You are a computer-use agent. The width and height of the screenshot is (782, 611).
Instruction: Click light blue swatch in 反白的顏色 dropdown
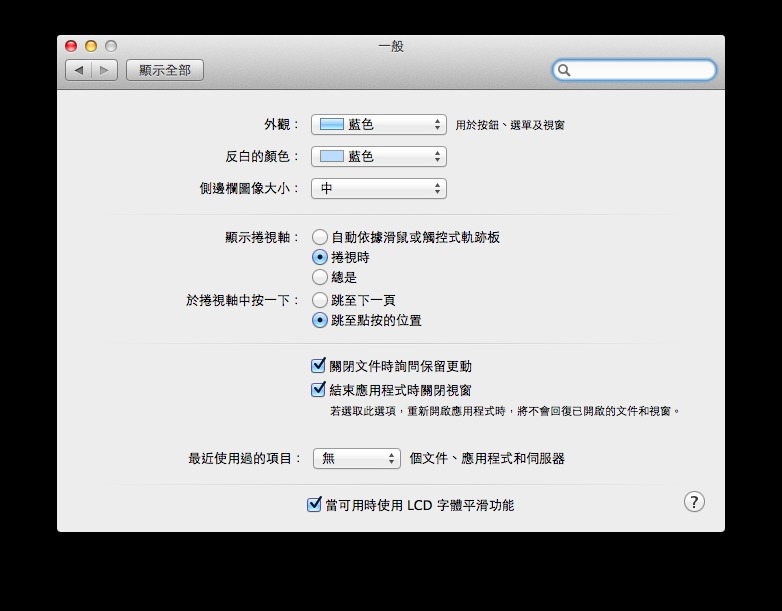coord(332,156)
